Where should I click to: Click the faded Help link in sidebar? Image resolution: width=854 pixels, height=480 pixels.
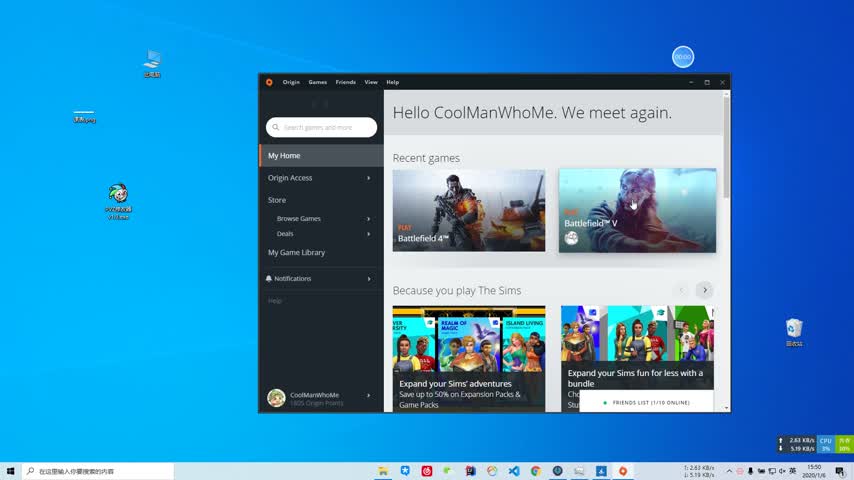click(274, 301)
